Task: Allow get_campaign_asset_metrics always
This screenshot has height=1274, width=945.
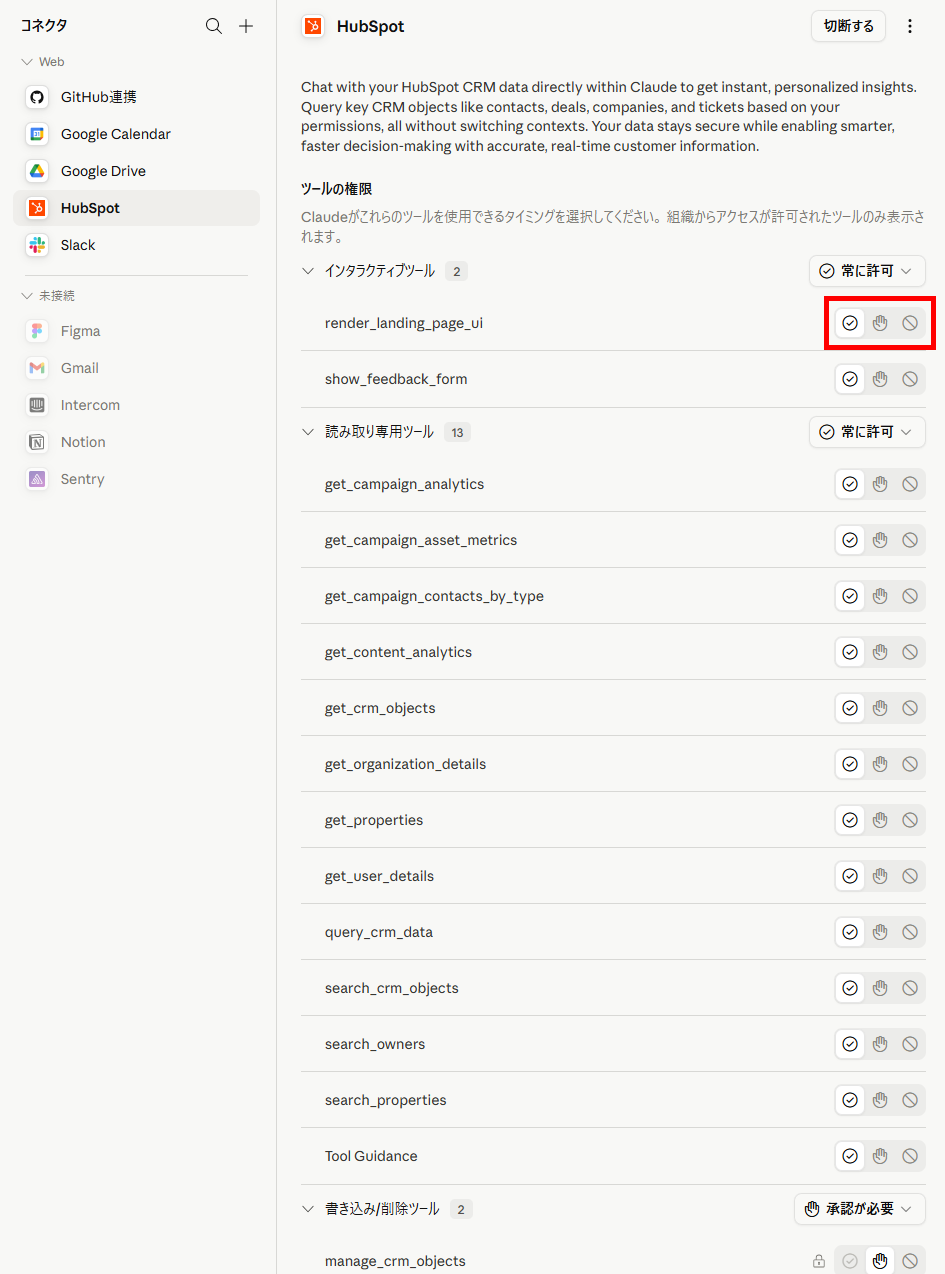Action: click(850, 540)
